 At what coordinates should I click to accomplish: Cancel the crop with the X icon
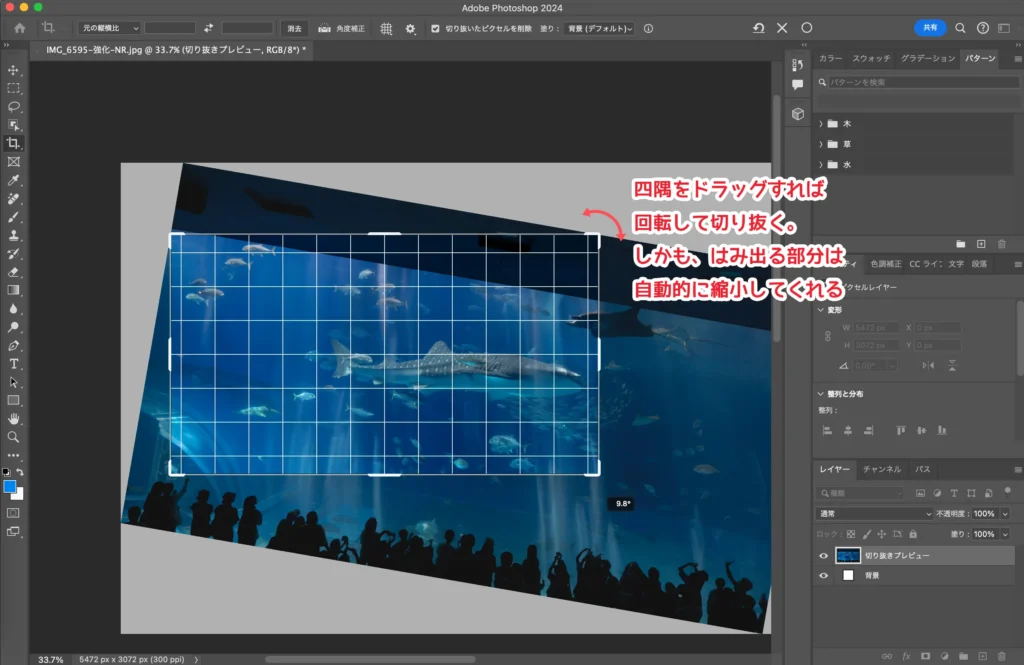[x=782, y=29]
